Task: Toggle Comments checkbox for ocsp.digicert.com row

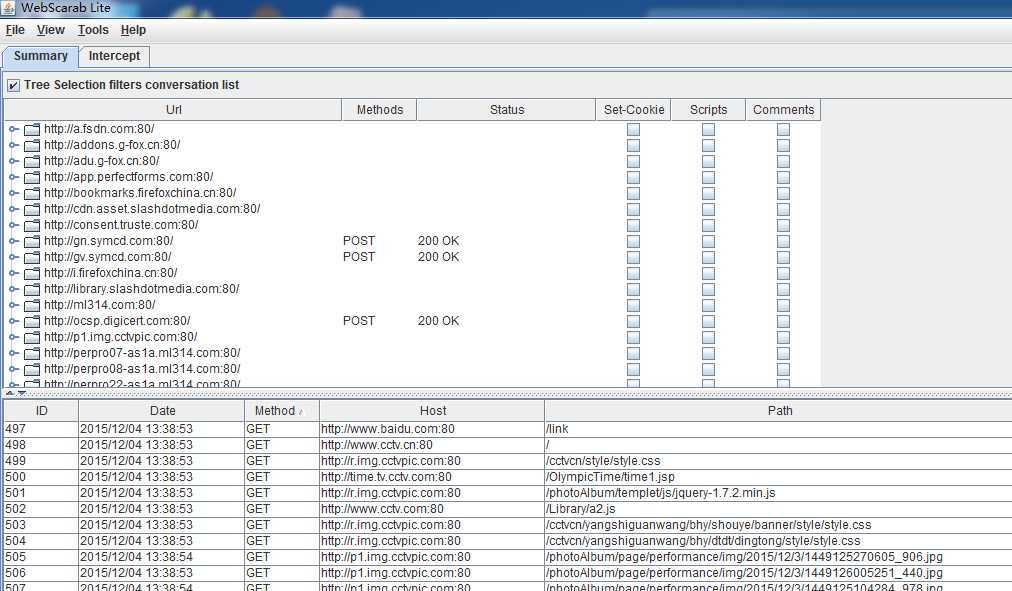Action: (x=783, y=321)
